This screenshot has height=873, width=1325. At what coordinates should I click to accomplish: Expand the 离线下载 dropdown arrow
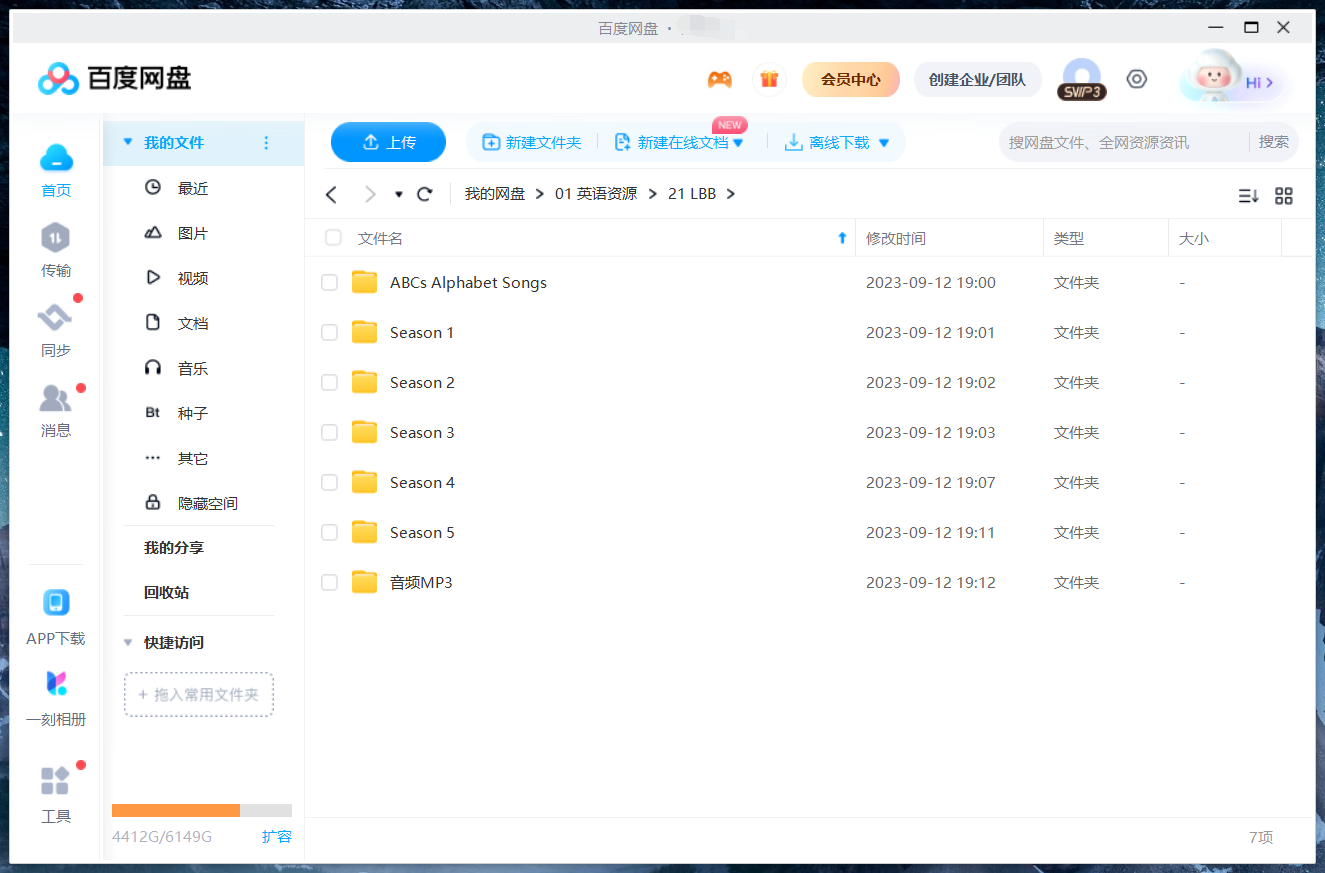point(883,142)
